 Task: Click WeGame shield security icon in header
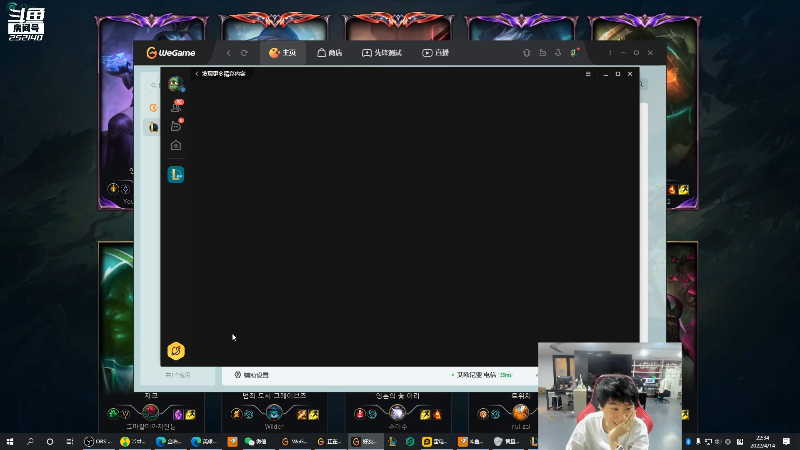527,53
